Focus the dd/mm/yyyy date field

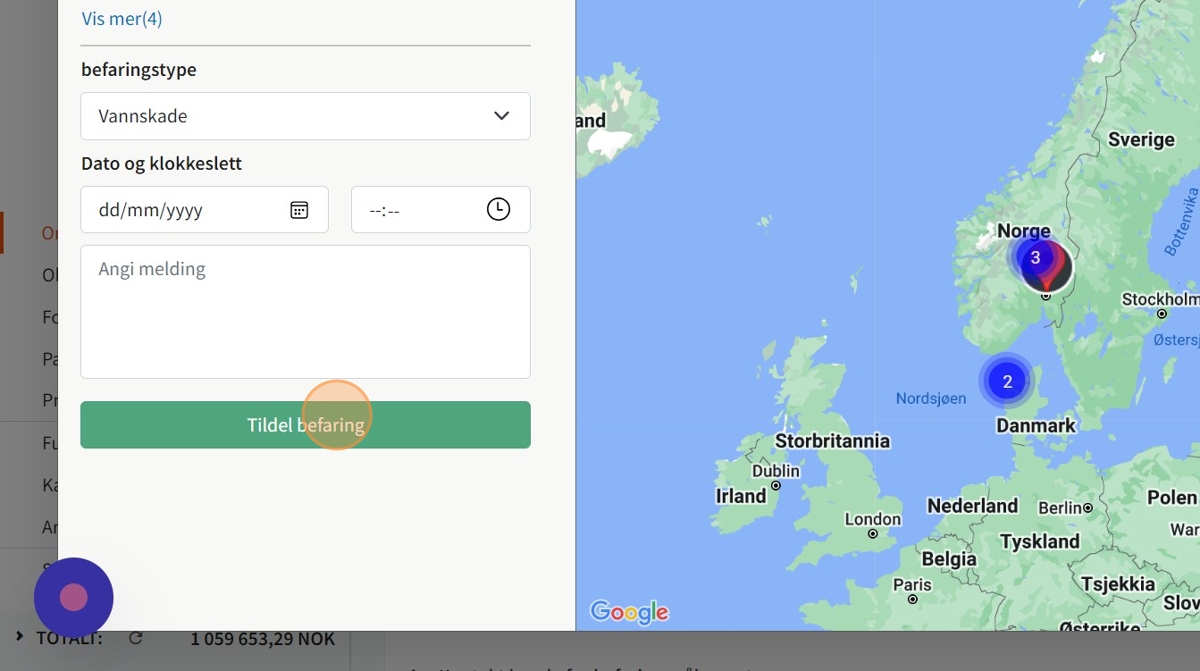tap(204, 210)
